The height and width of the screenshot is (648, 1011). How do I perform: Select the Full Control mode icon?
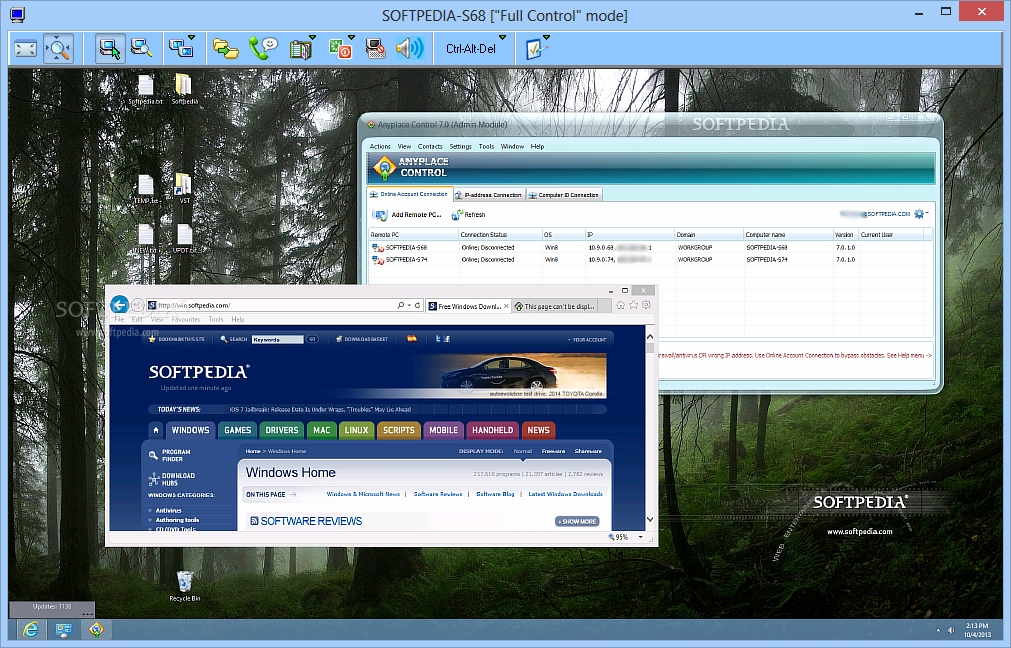[x=110, y=48]
